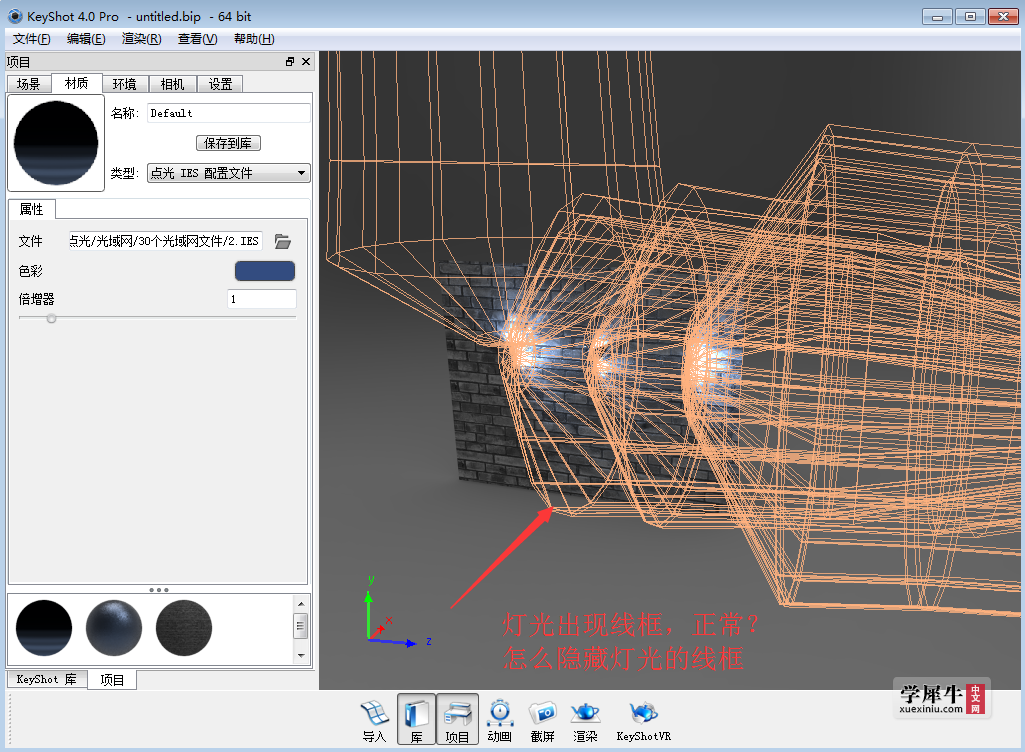Click the 倍增器 value field
The image size is (1025, 752).
click(261, 299)
